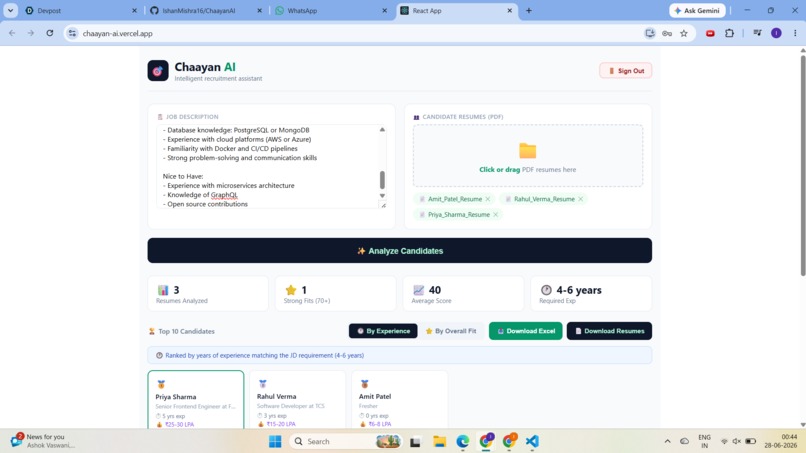Open site information icon in address bar
This screenshot has width=806, height=453.
point(72,33)
